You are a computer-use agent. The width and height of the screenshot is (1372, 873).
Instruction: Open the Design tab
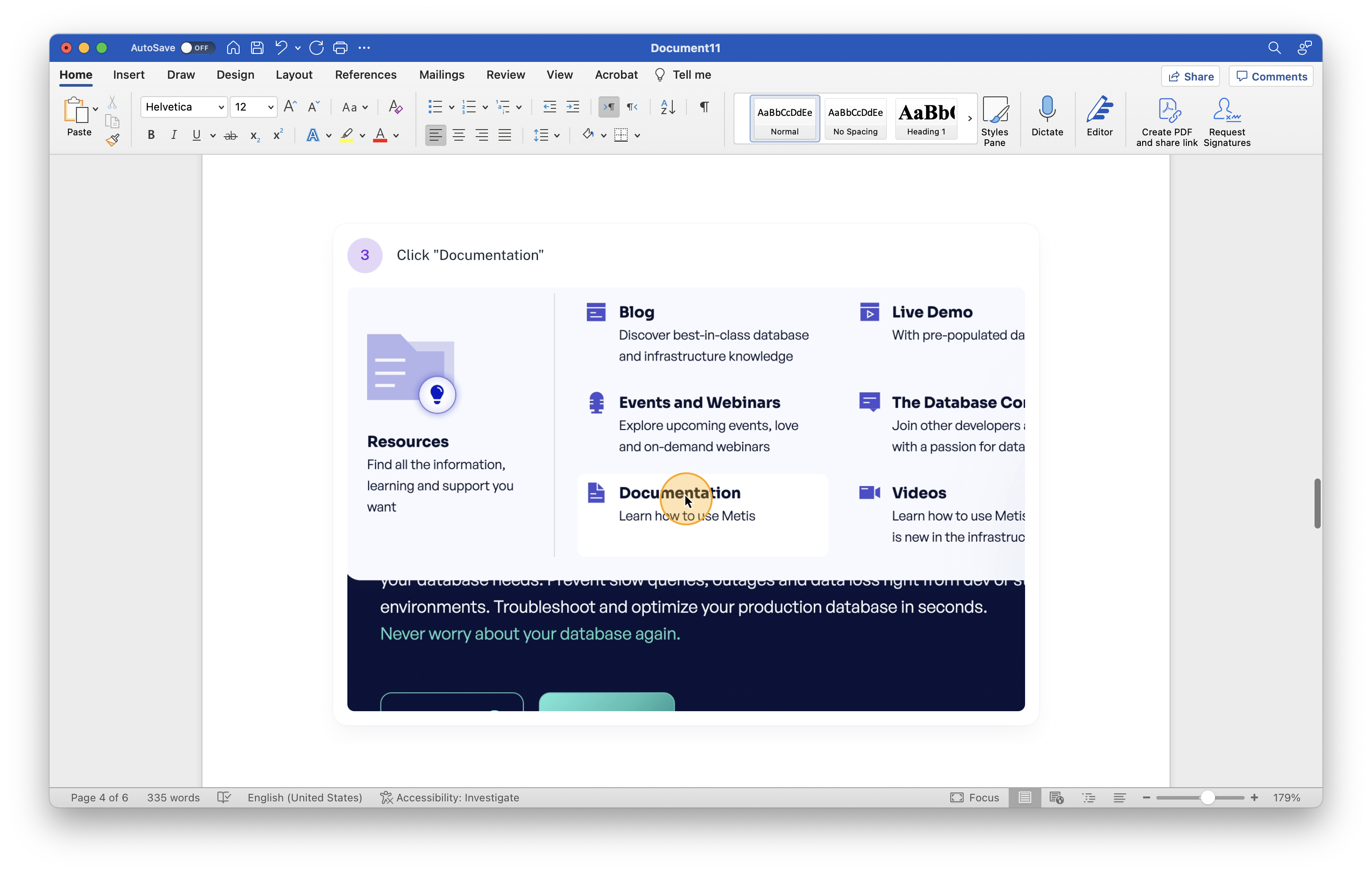click(x=235, y=75)
